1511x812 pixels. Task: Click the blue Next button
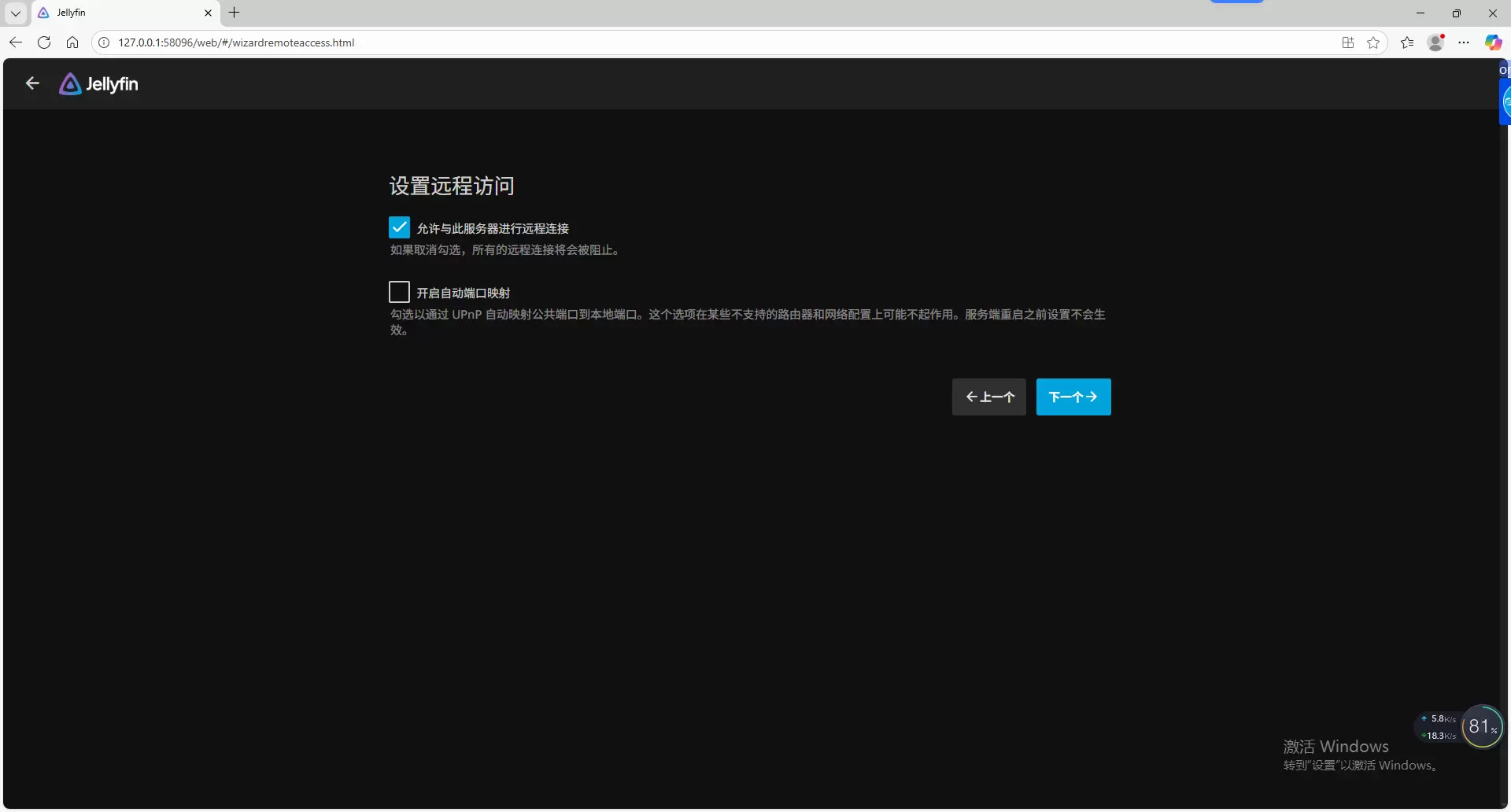click(x=1073, y=397)
